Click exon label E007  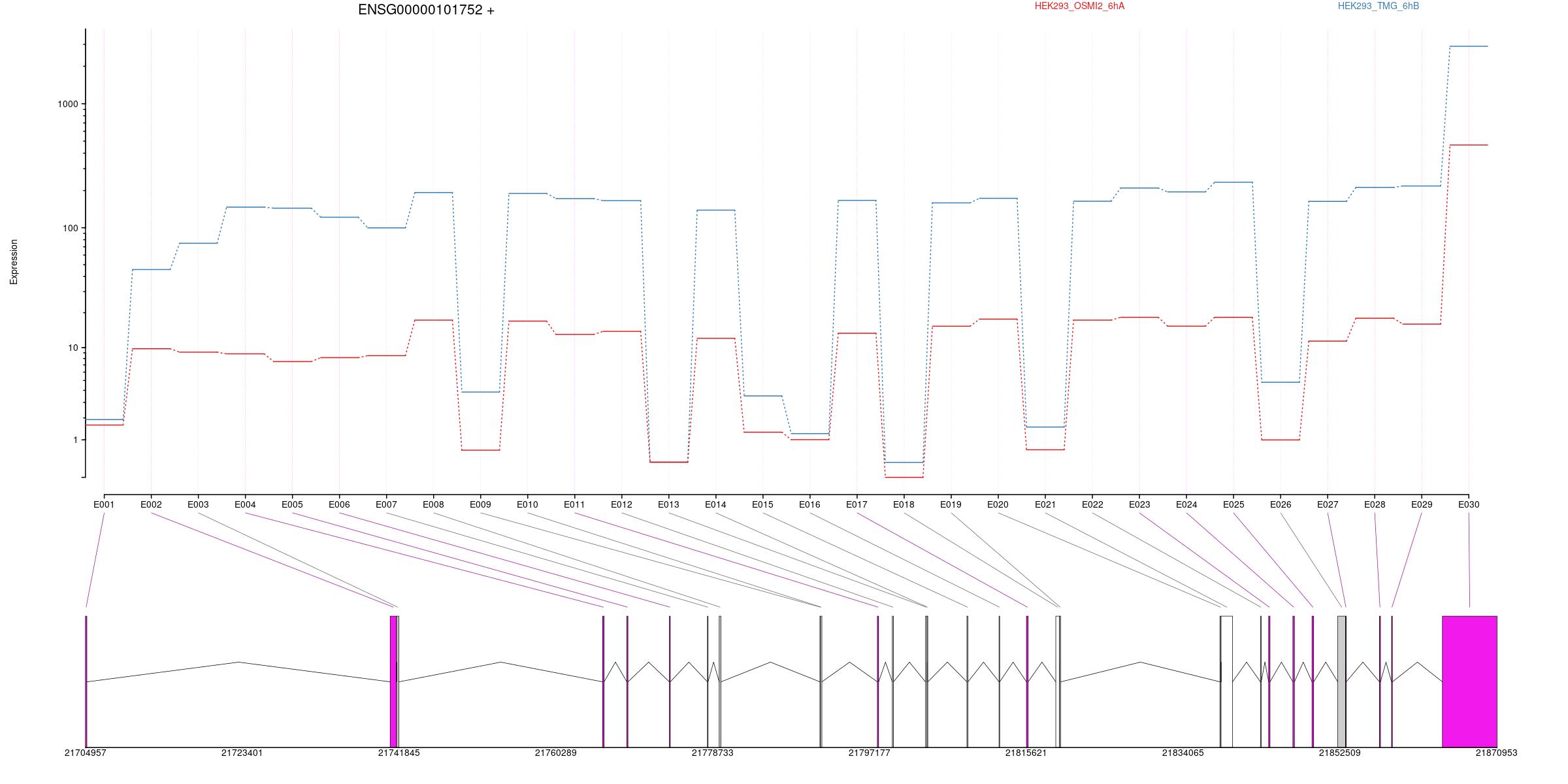tap(386, 504)
